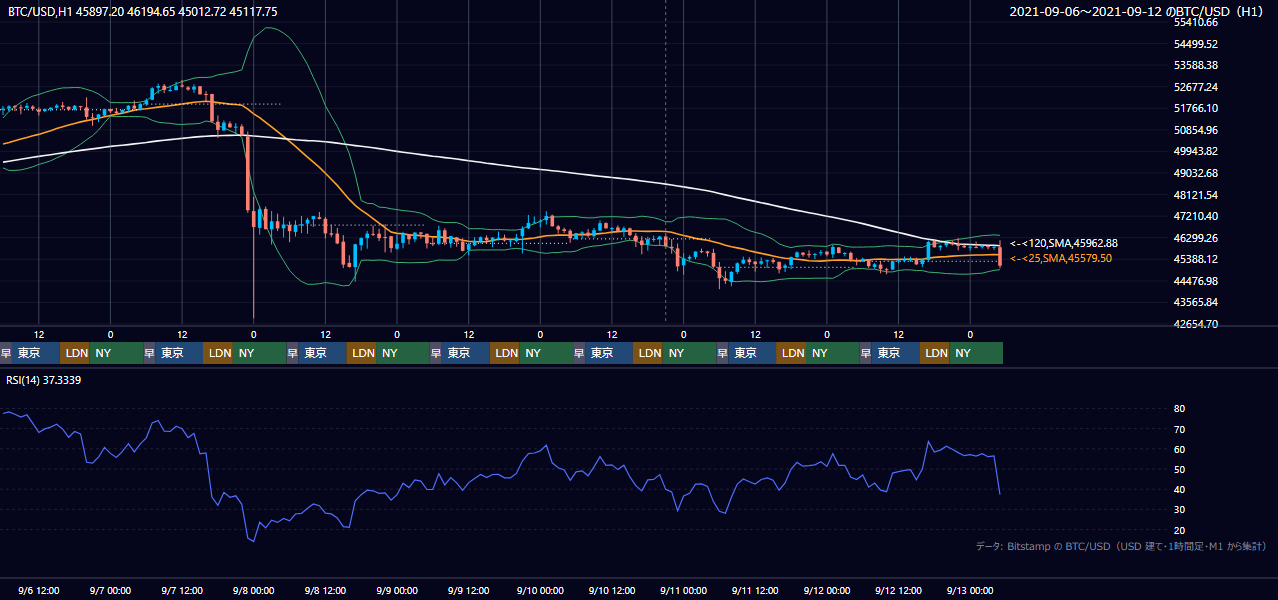Click the orange 25 SMA 45579.50 annotation
The image size is (1278, 600).
point(1060,258)
